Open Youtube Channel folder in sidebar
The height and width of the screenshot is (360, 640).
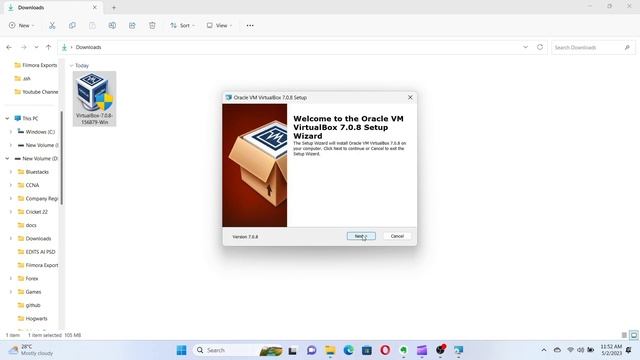click(x=36, y=92)
